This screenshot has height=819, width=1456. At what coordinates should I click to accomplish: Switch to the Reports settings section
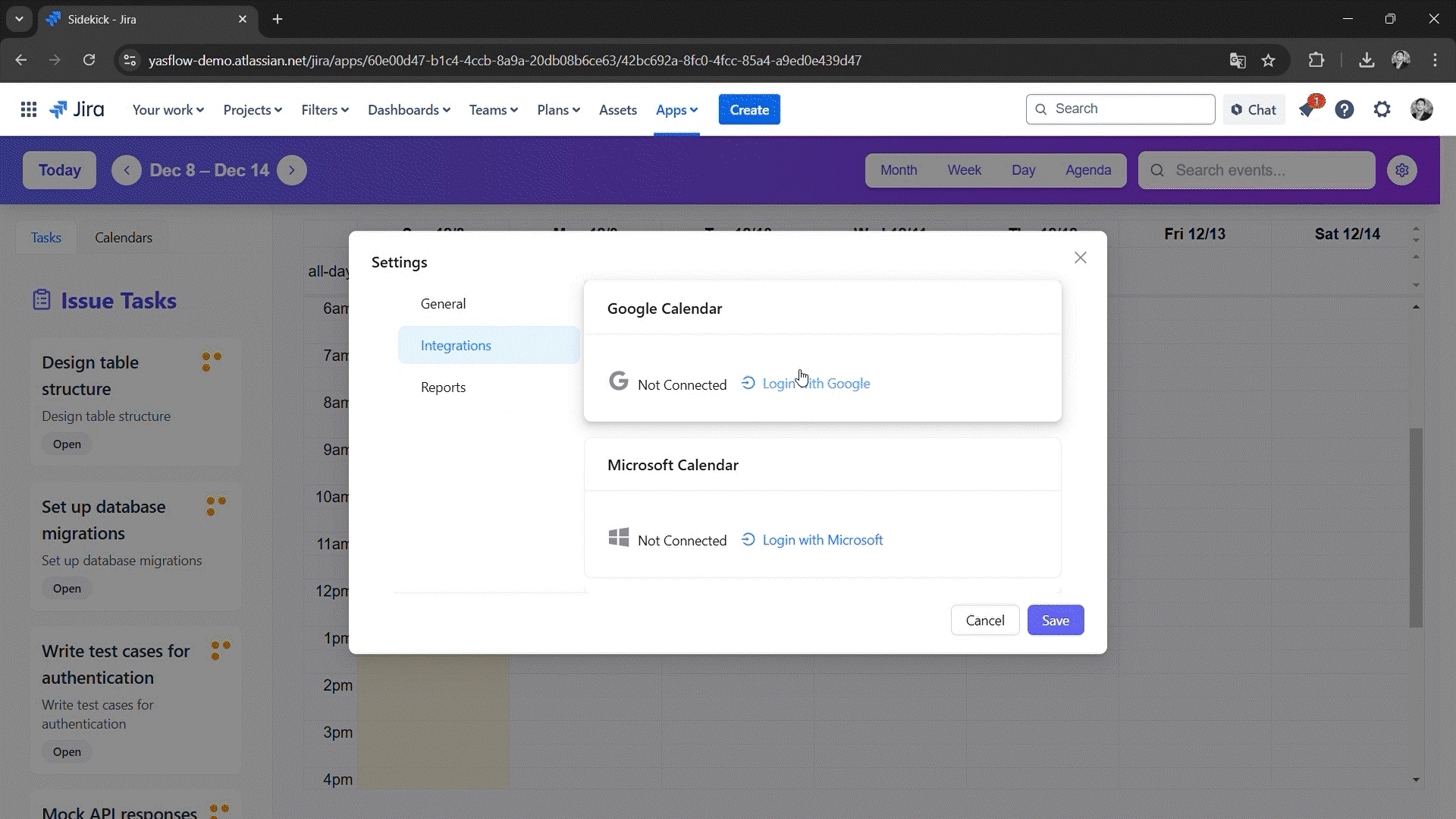(444, 388)
